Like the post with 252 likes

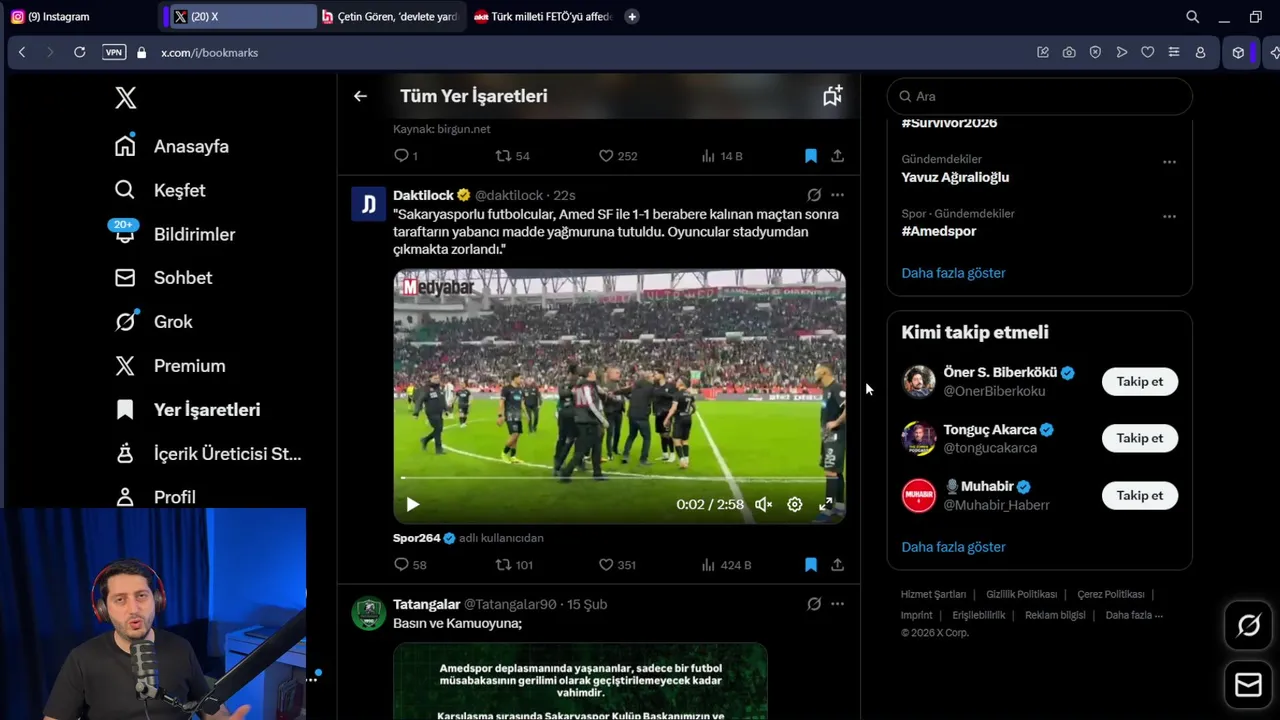[617, 156]
